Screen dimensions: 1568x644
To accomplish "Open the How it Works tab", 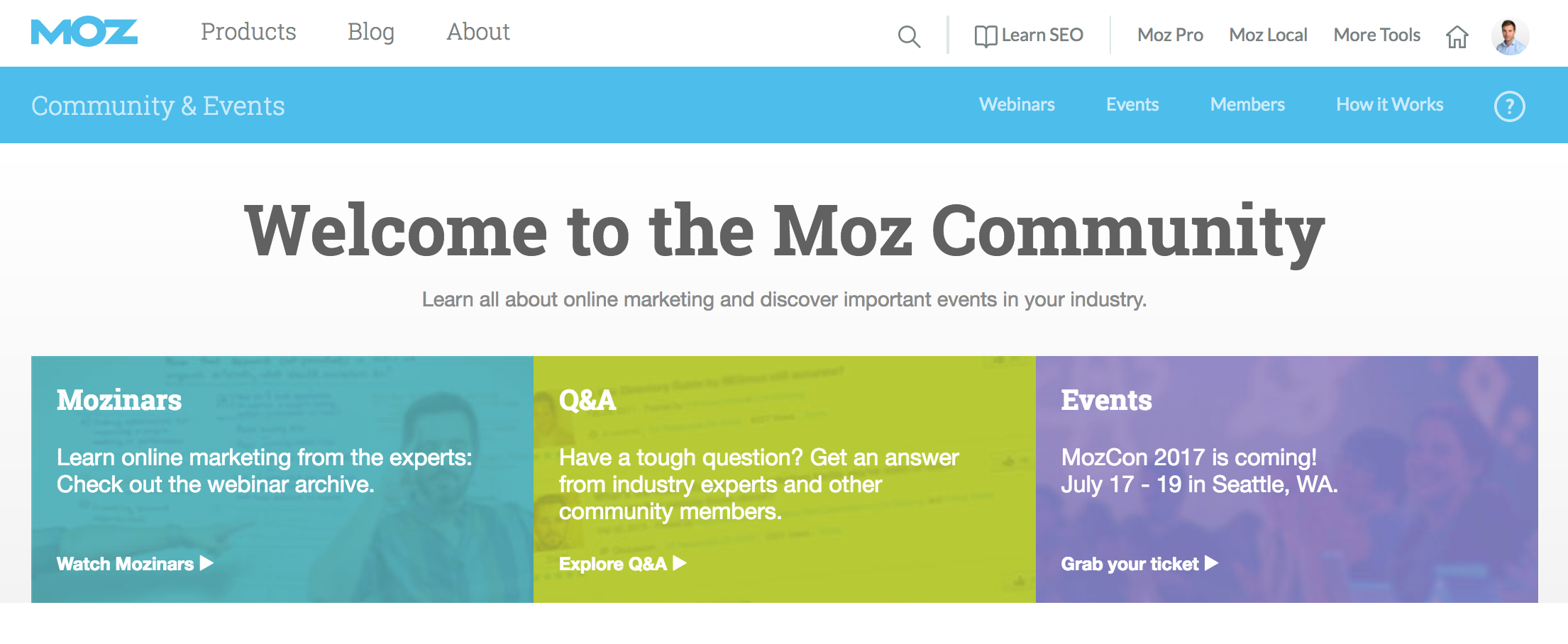I will pos(1390,104).
